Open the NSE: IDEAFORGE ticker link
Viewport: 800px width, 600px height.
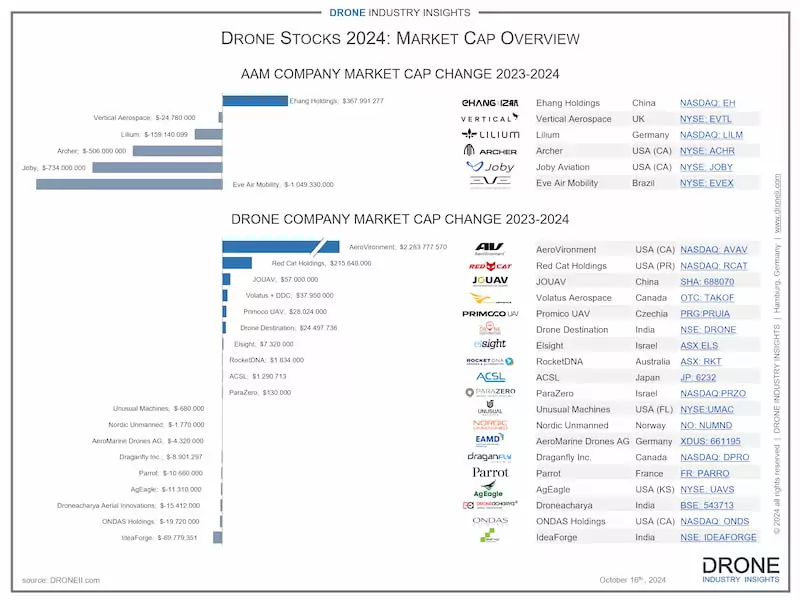[x=718, y=537]
